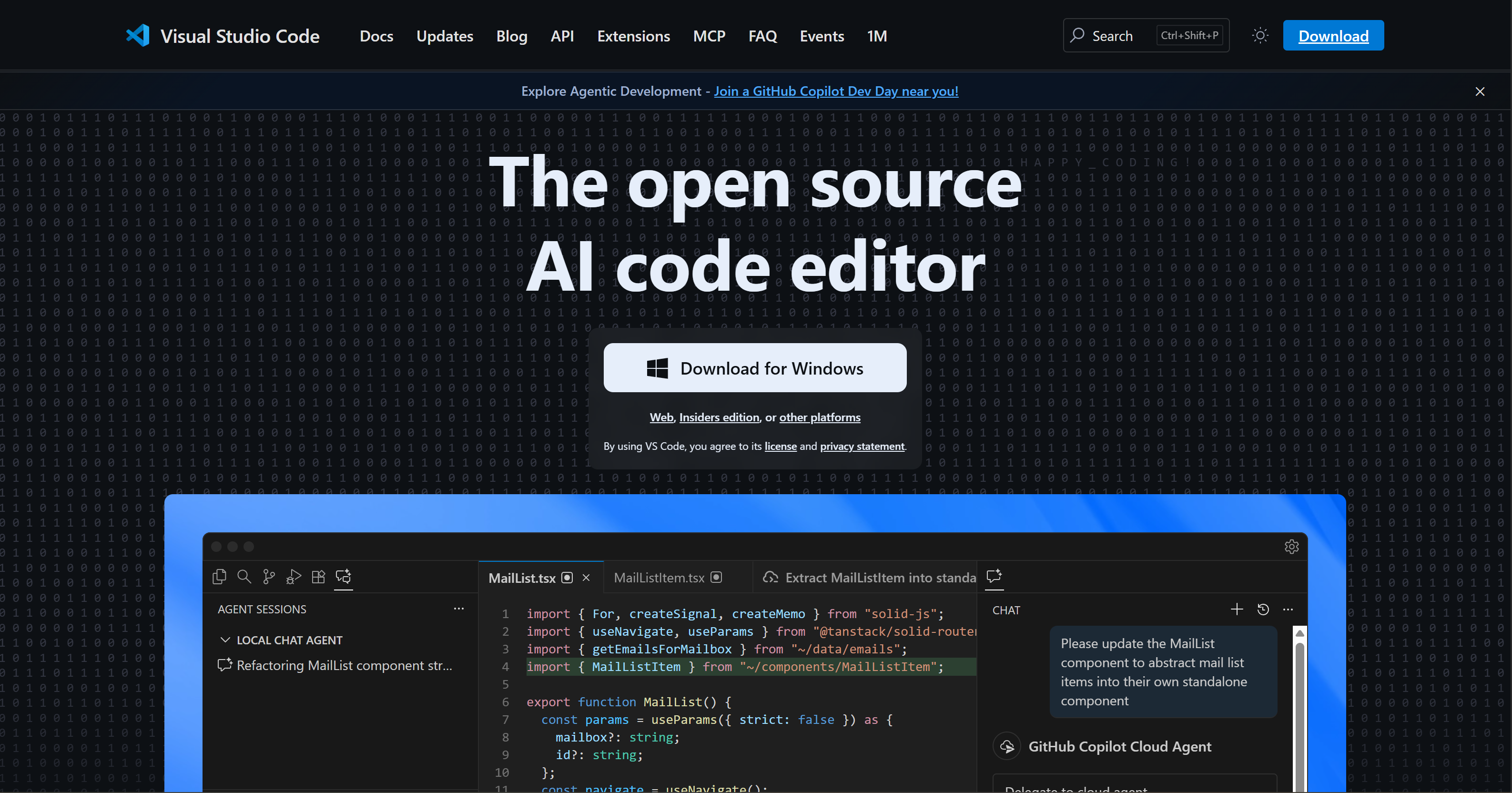This screenshot has height=793, width=1512.
Task: Open the privacy statement link
Action: [x=862, y=447]
